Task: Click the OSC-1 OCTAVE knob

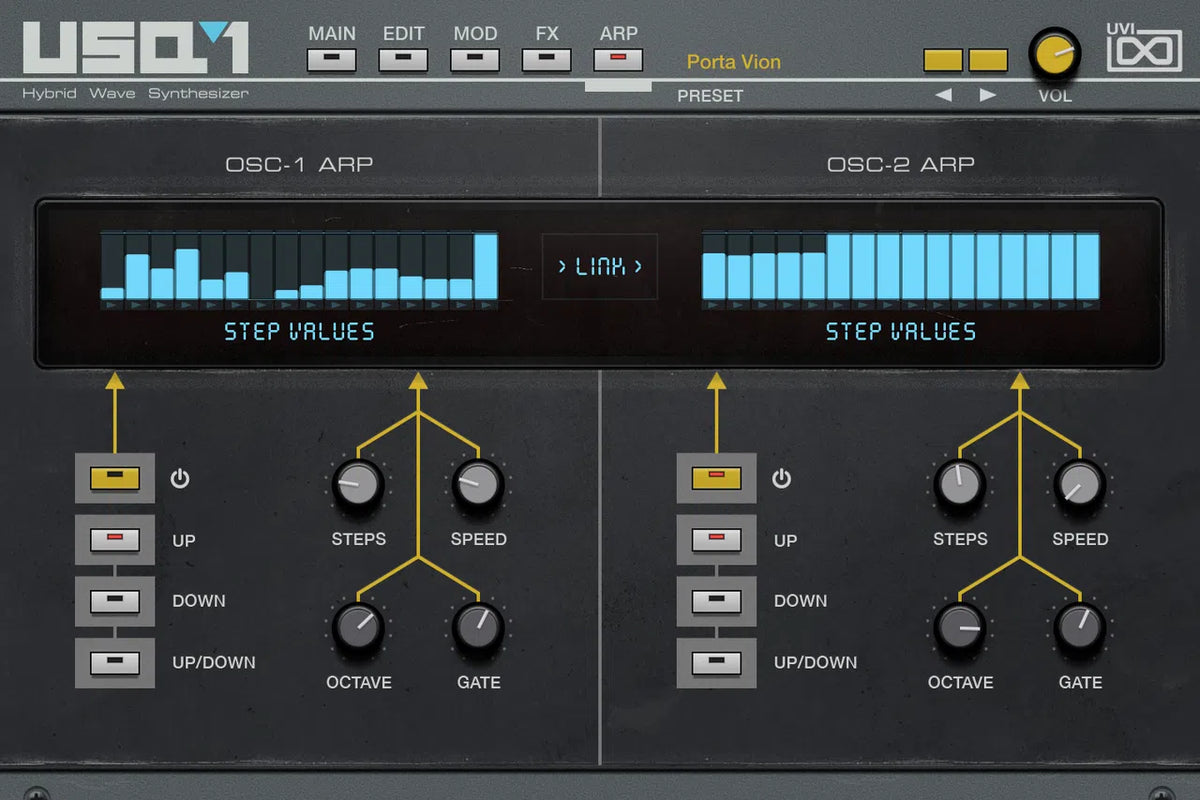Action: (x=358, y=628)
